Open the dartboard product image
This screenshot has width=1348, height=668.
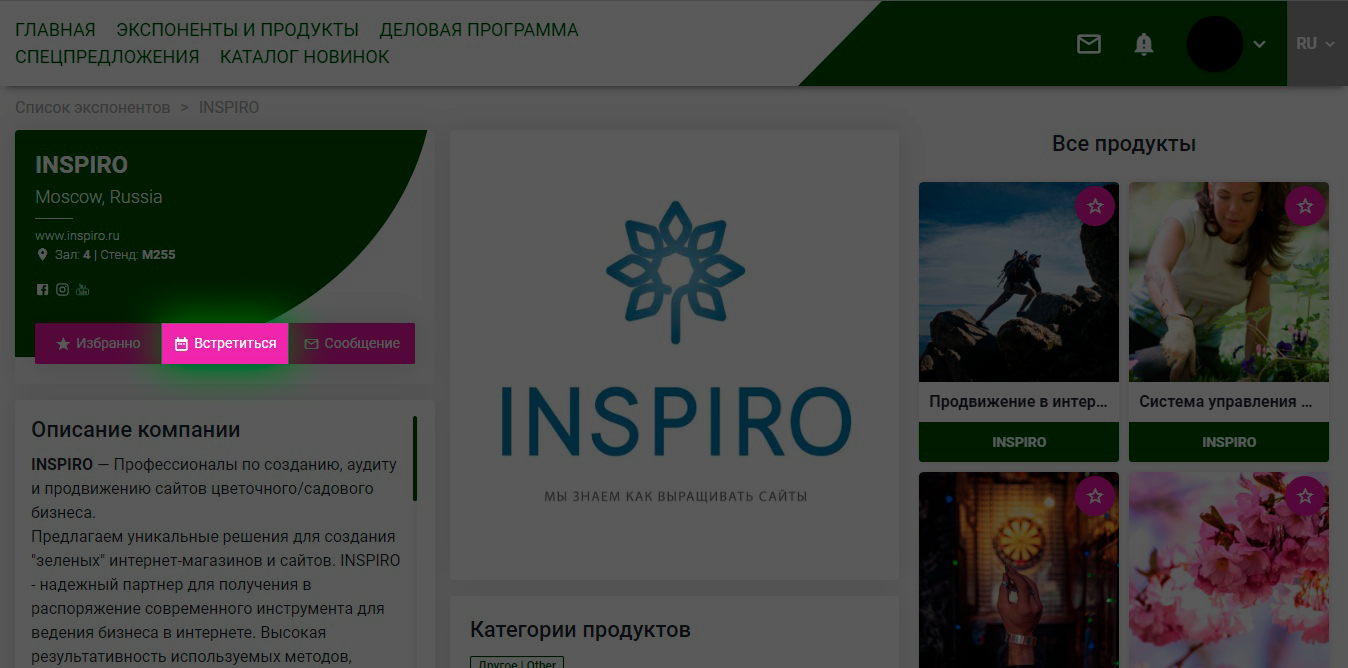click(1019, 570)
